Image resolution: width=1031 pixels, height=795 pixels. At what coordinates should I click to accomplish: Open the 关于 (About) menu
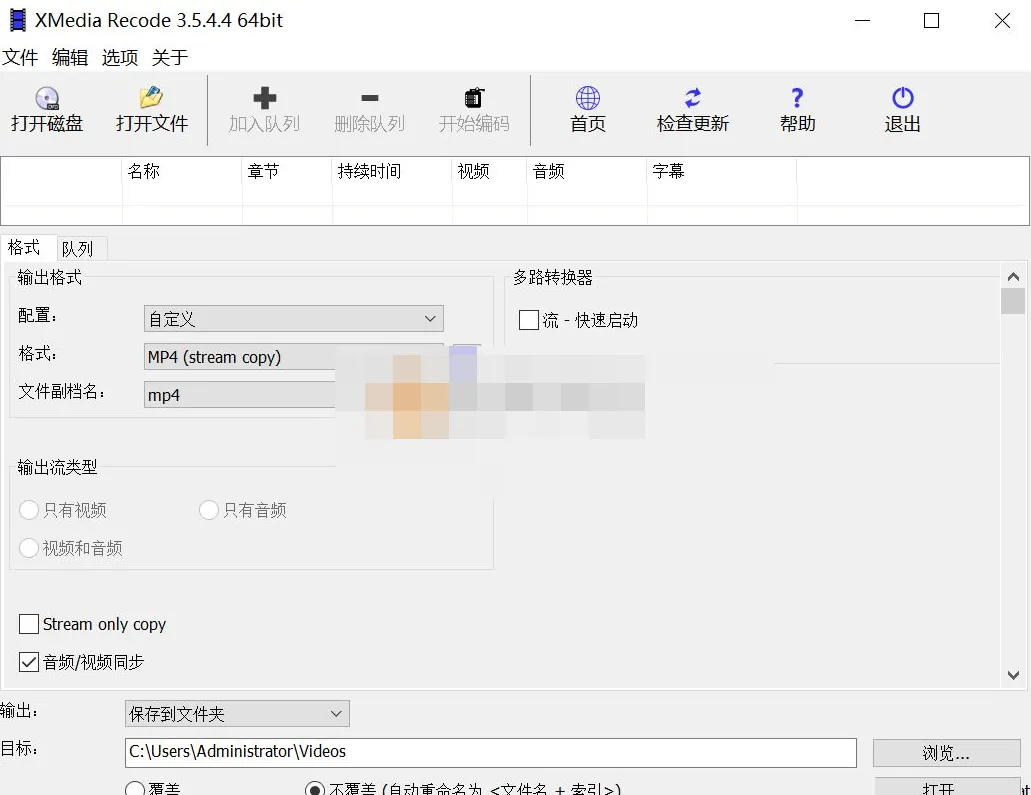pos(170,57)
